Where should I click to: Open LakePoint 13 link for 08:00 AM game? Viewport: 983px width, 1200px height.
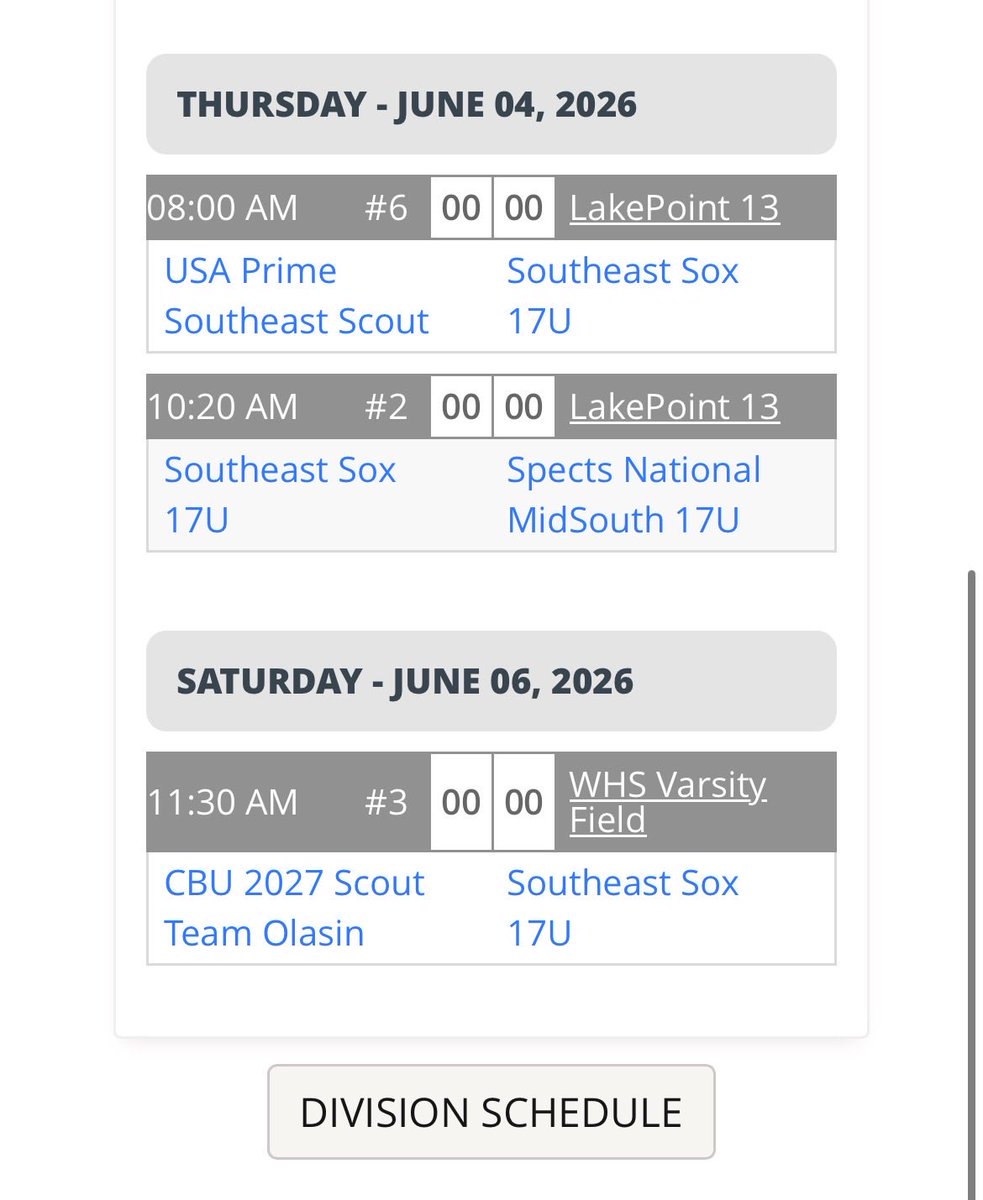[674, 208]
